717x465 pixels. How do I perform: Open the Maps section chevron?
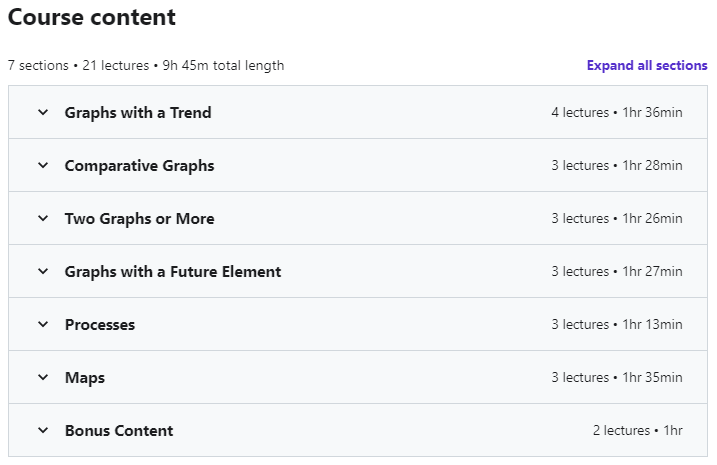coord(43,378)
